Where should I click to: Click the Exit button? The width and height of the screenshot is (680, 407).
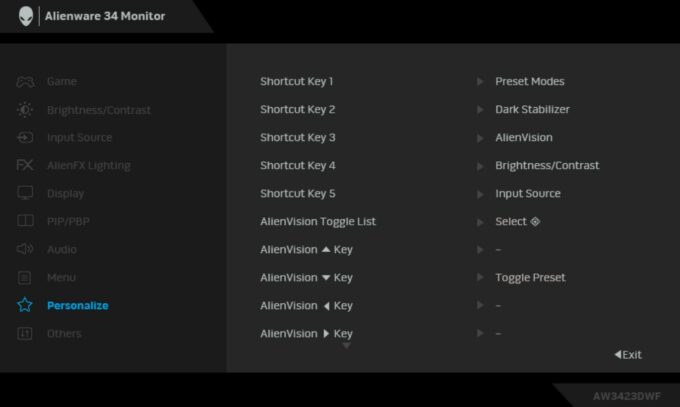point(628,355)
